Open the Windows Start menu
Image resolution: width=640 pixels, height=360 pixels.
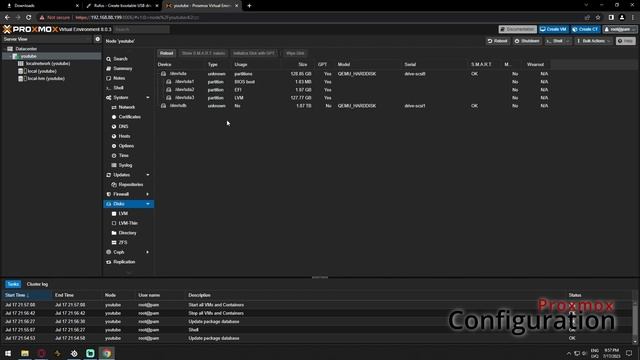click(8, 353)
